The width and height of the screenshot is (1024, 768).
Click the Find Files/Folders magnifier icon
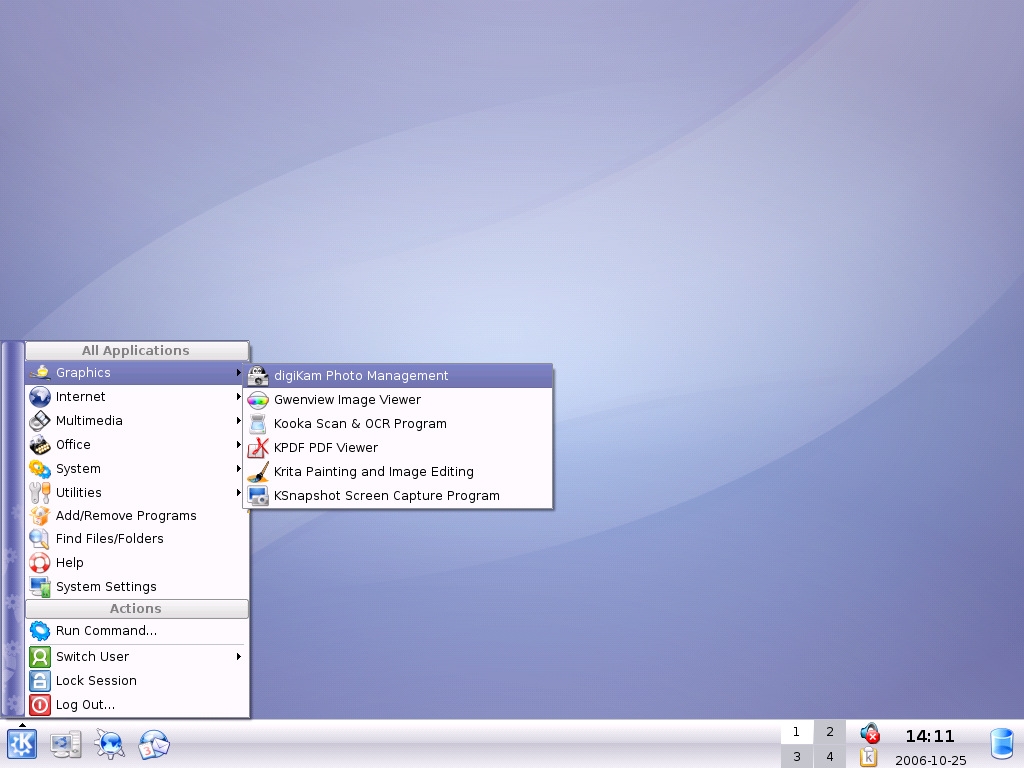pyautogui.click(x=40, y=539)
